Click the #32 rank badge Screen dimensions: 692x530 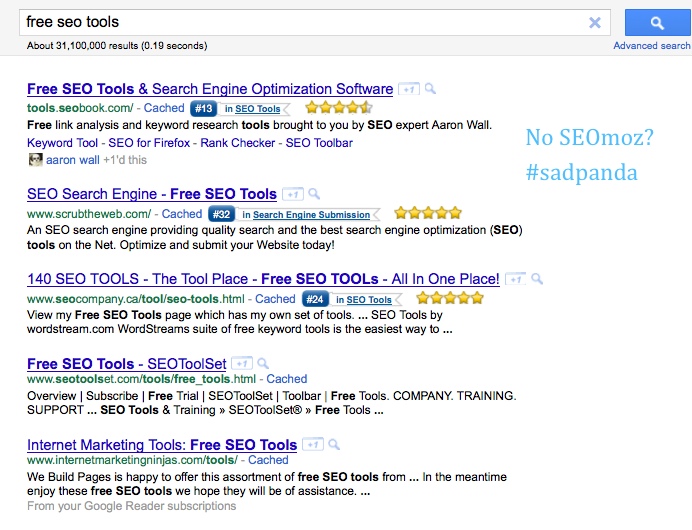point(221,214)
